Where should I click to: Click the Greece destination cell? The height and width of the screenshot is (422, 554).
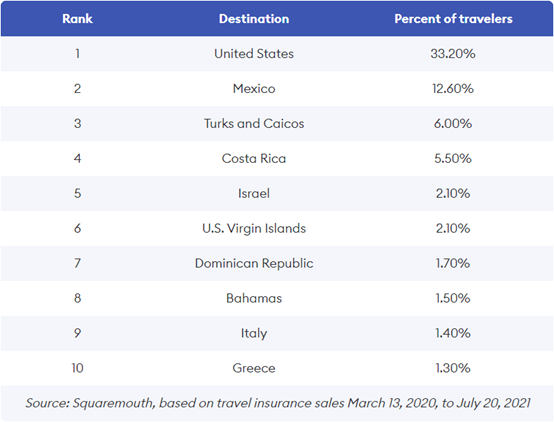(254, 368)
